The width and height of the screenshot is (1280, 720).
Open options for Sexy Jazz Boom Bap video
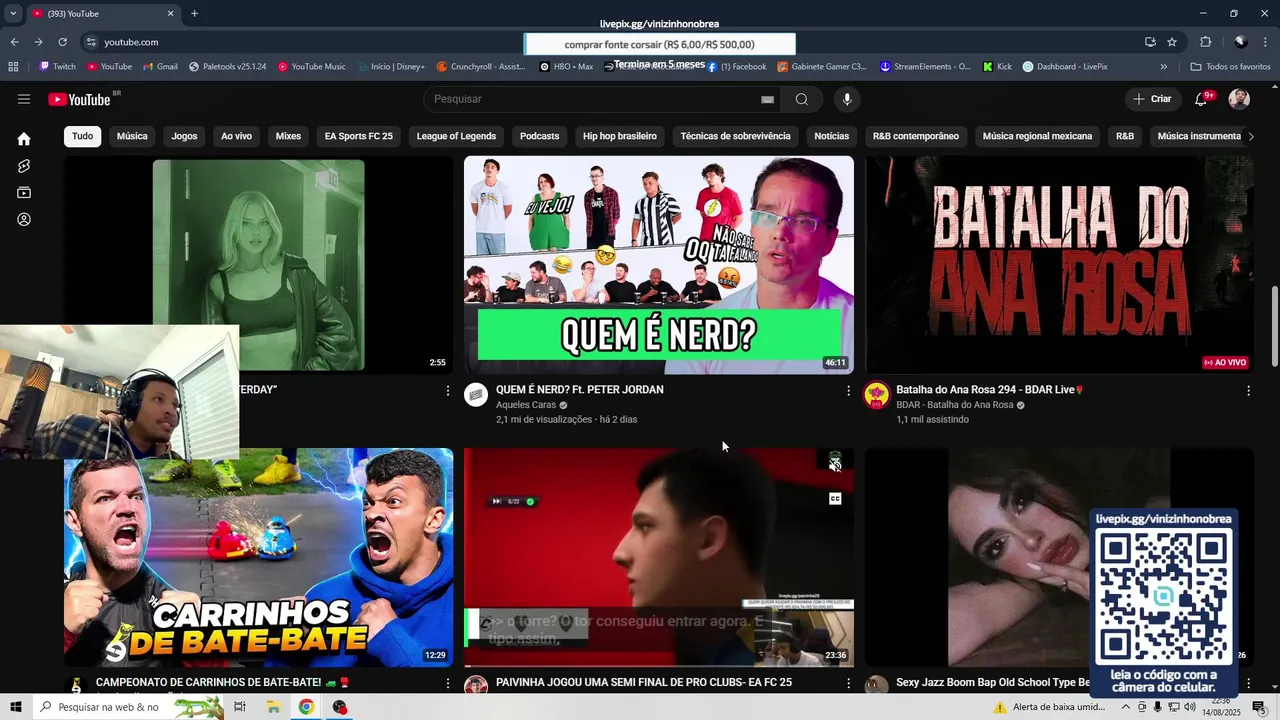1248,684
